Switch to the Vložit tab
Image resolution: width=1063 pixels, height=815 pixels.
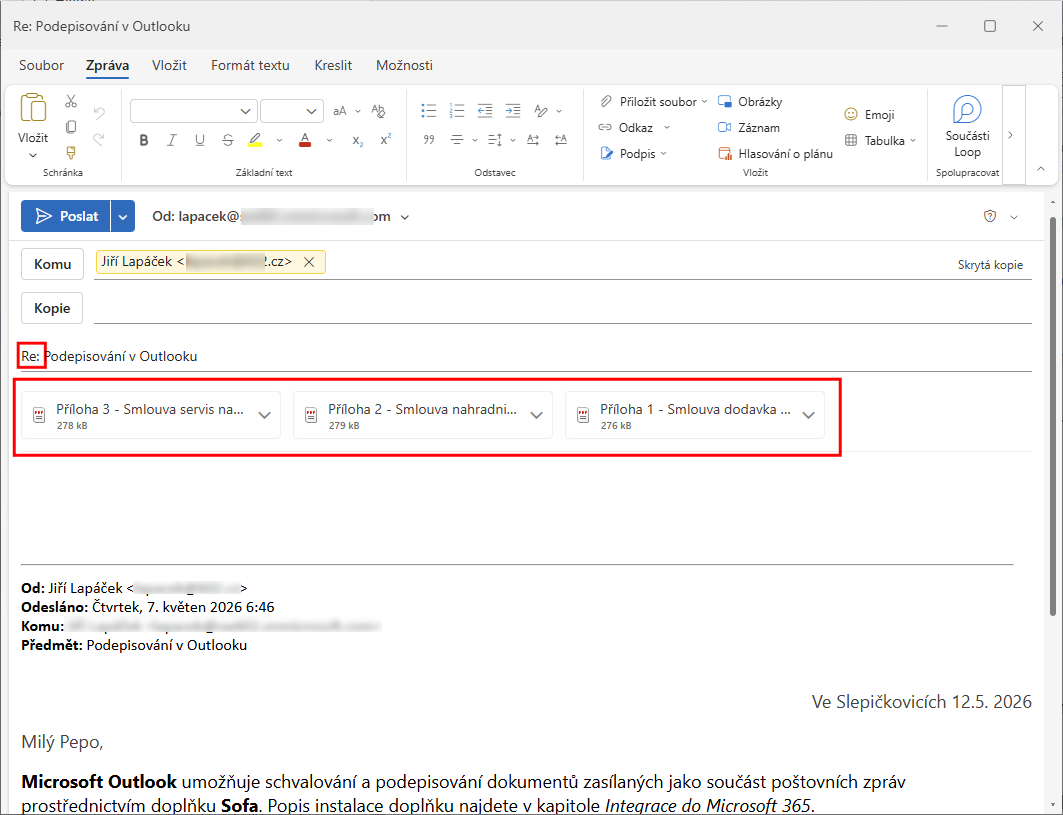click(x=169, y=66)
